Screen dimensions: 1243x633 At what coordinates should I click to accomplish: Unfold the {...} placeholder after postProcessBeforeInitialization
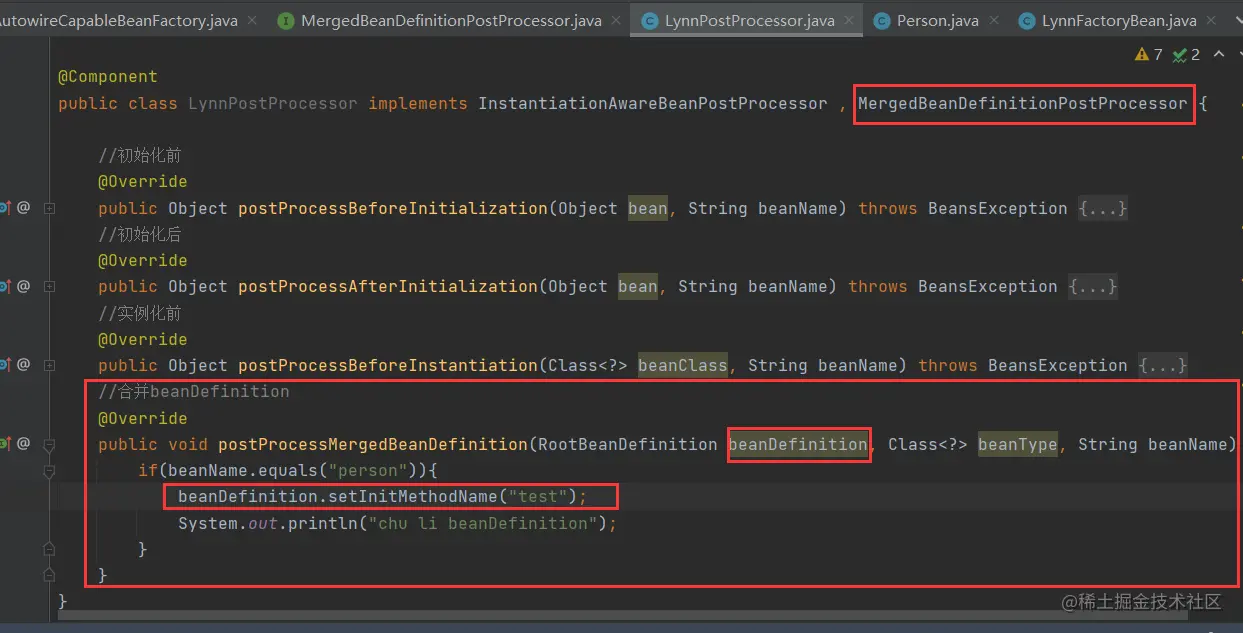pyautogui.click(x=1103, y=208)
